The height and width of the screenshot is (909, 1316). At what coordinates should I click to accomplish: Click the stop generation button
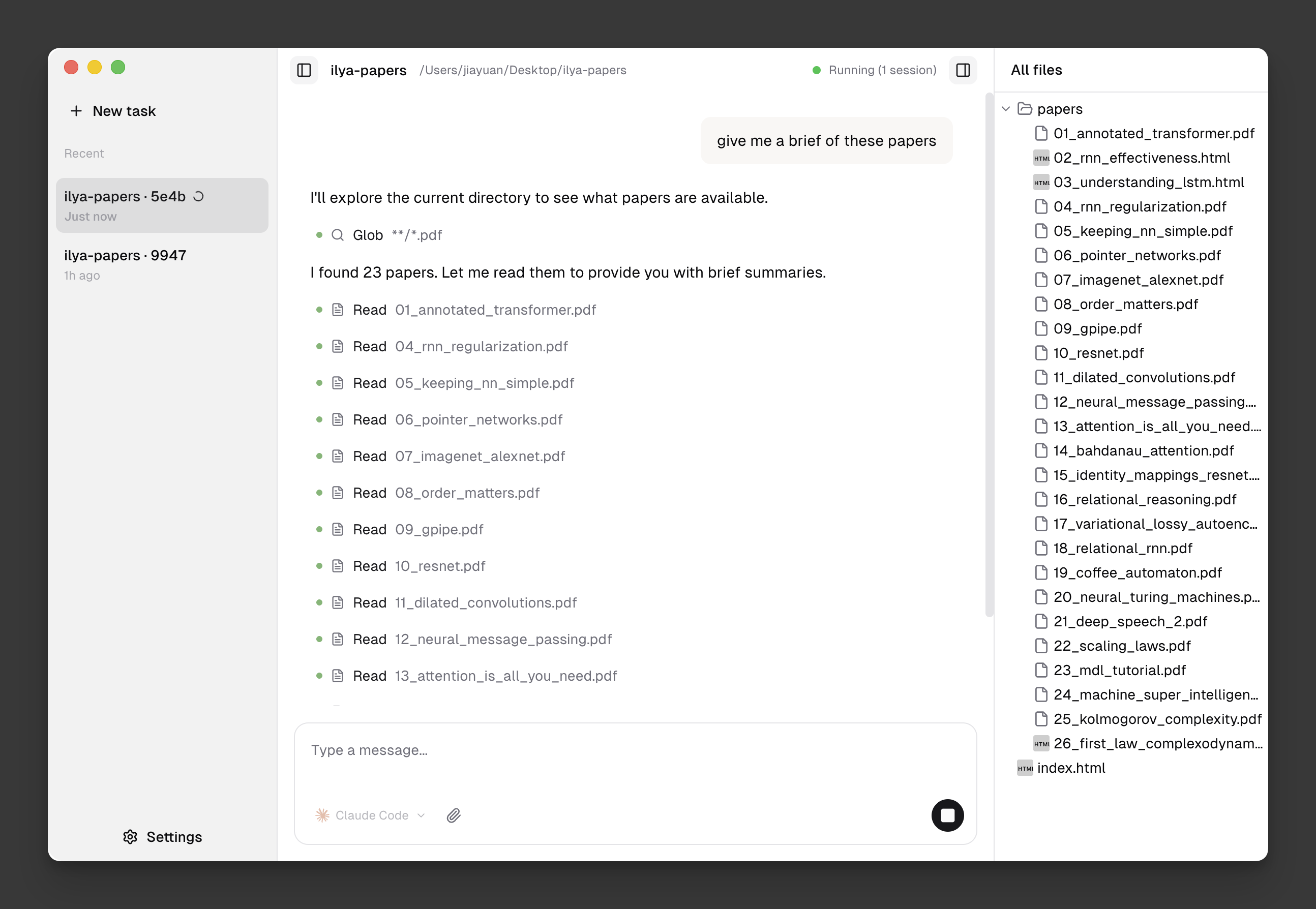pos(947,815)
